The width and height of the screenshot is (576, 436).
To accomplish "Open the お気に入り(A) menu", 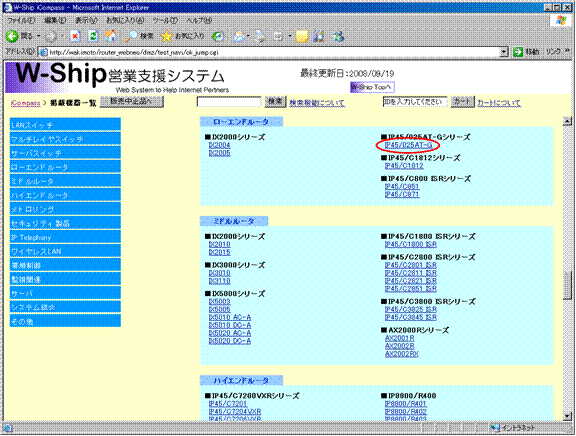I will pyautogui.click(x=125, y=21).
